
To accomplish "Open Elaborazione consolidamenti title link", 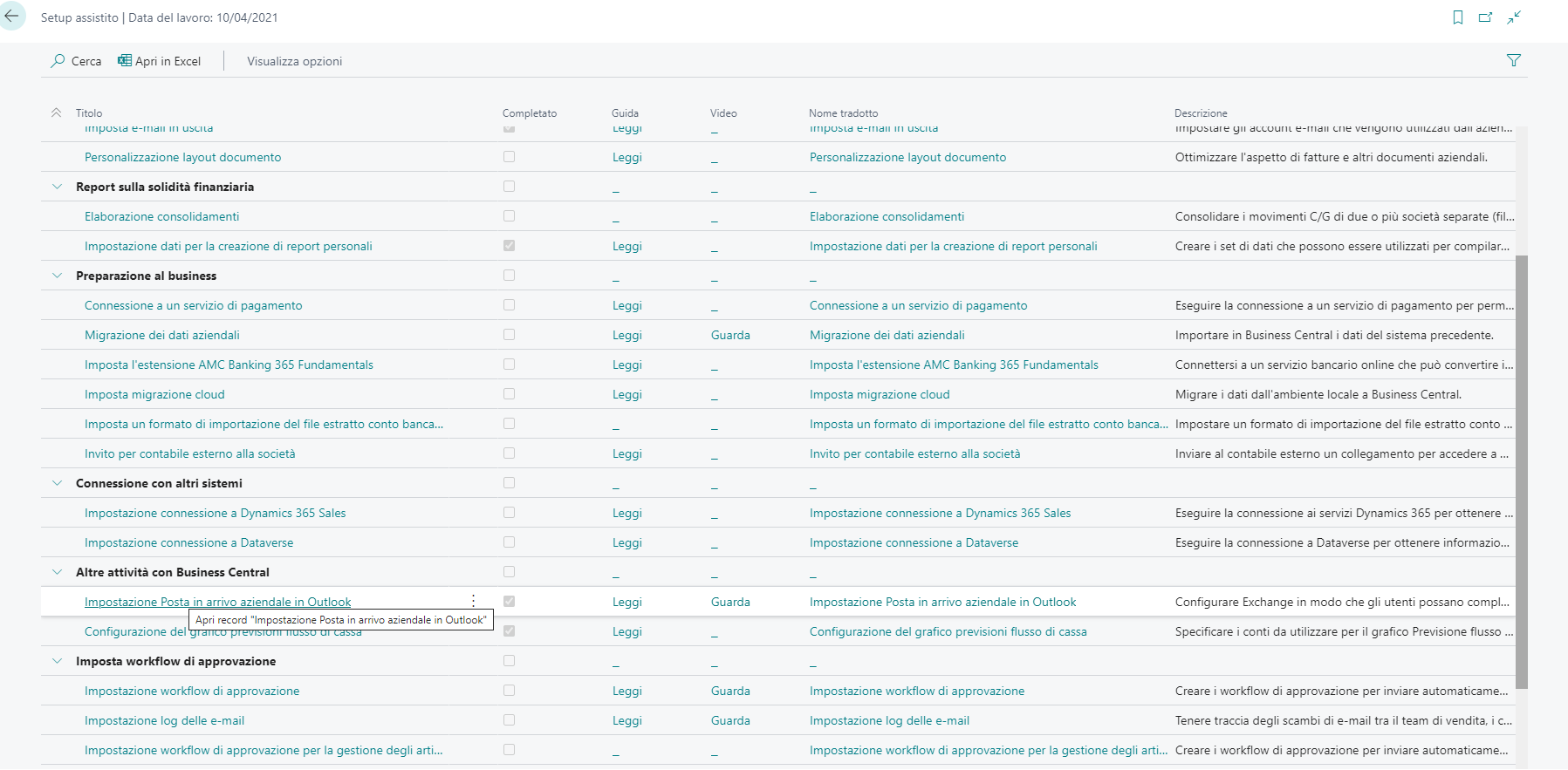I will (161, 216).
